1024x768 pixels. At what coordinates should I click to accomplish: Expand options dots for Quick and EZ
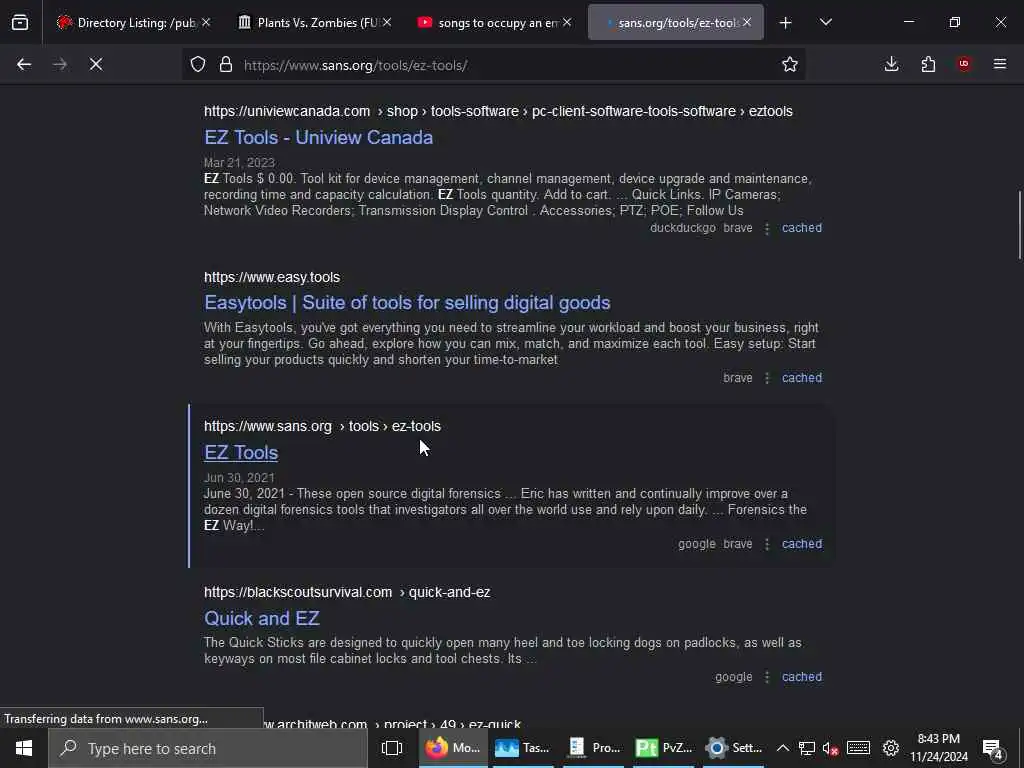point(767,677)
